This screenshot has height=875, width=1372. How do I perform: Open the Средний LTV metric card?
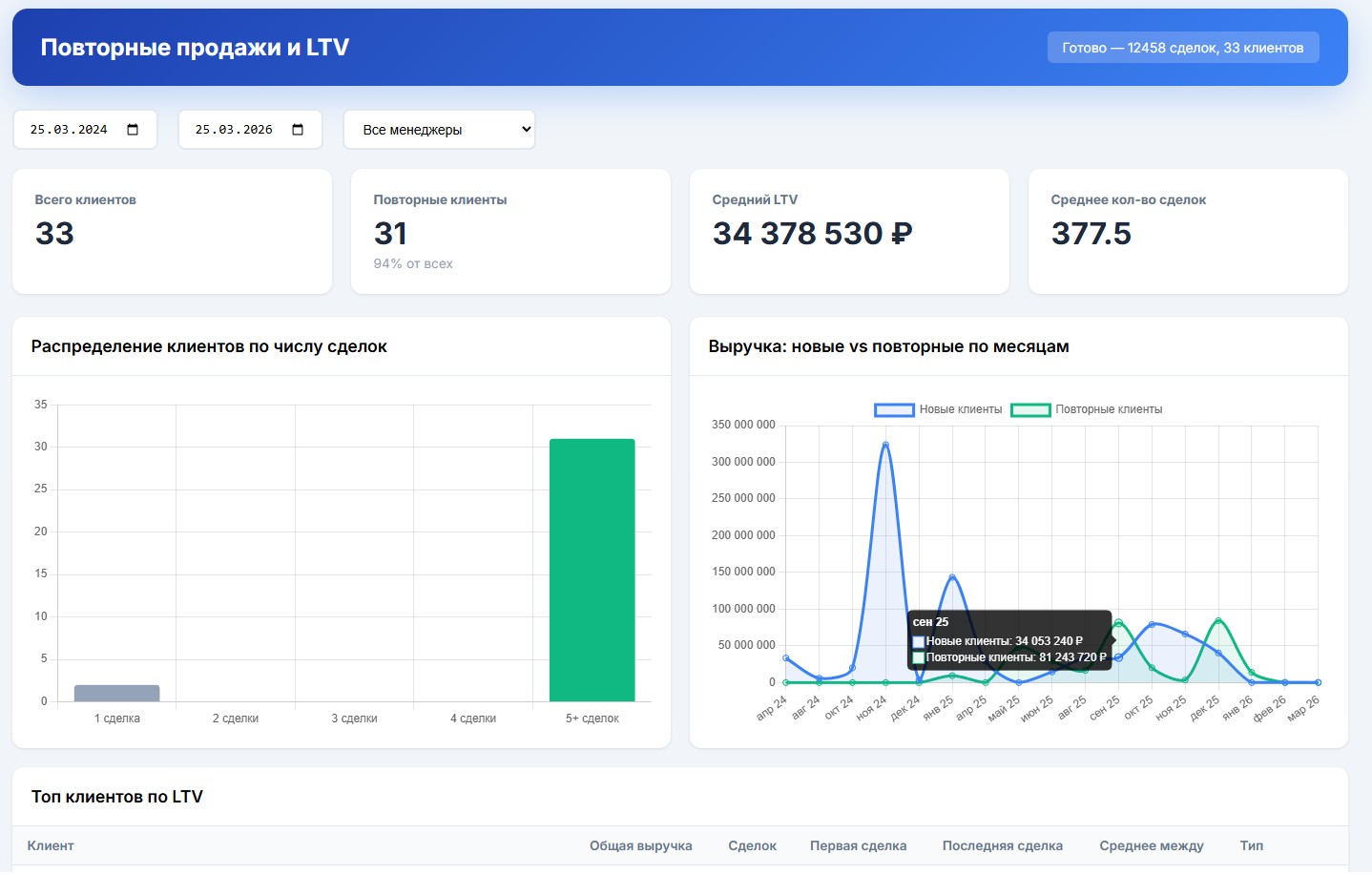(x=849, y=231)
